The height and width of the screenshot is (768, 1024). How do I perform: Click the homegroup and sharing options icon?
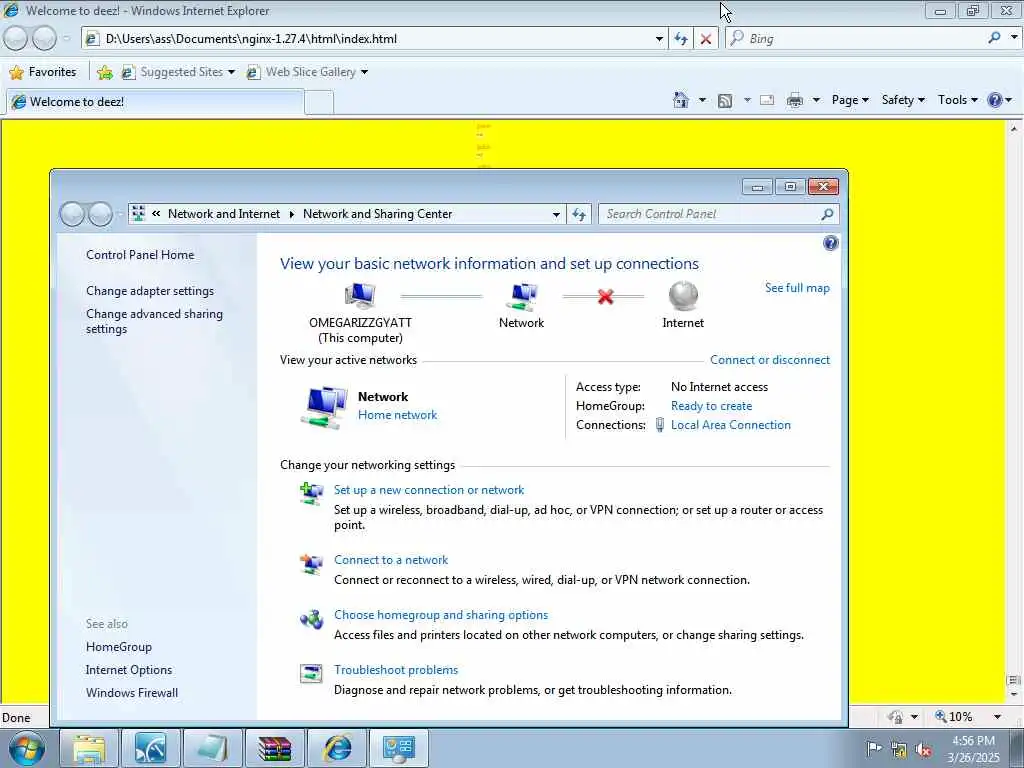312,618
